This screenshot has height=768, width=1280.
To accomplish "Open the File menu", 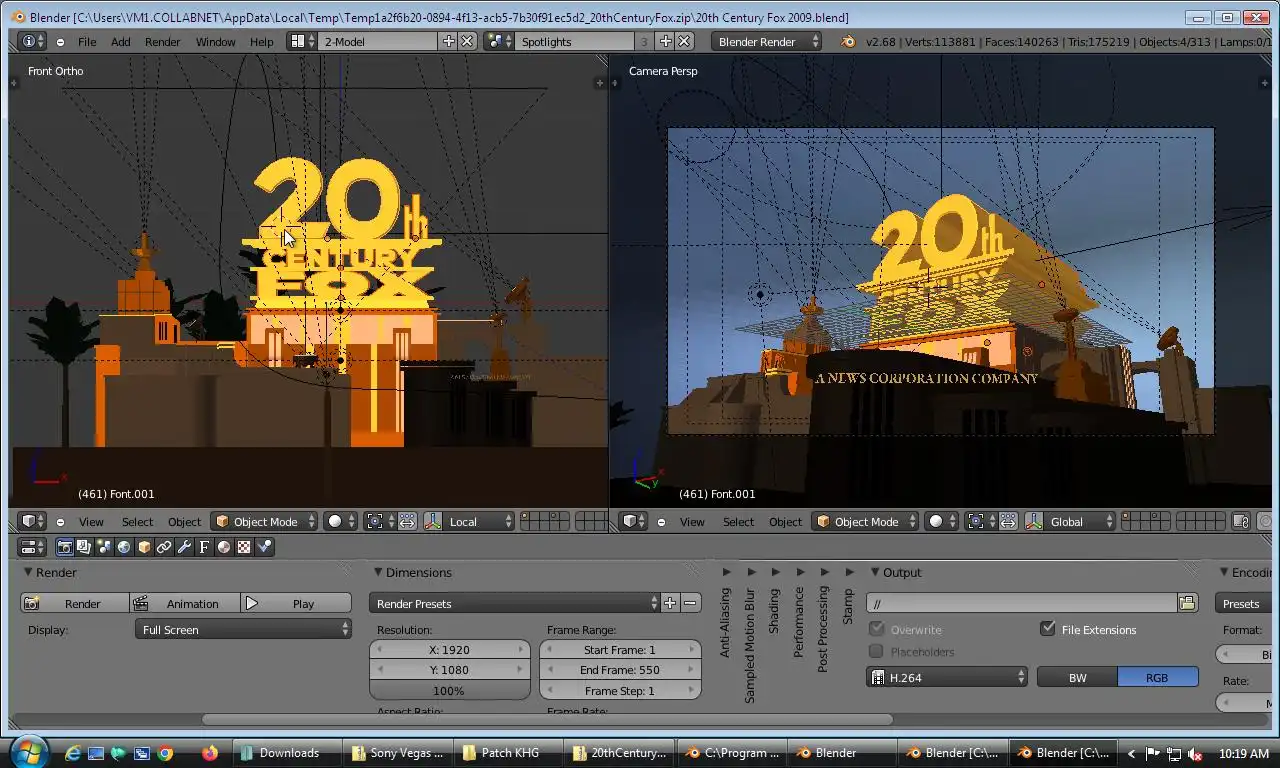I will click(x=87, y=41).
